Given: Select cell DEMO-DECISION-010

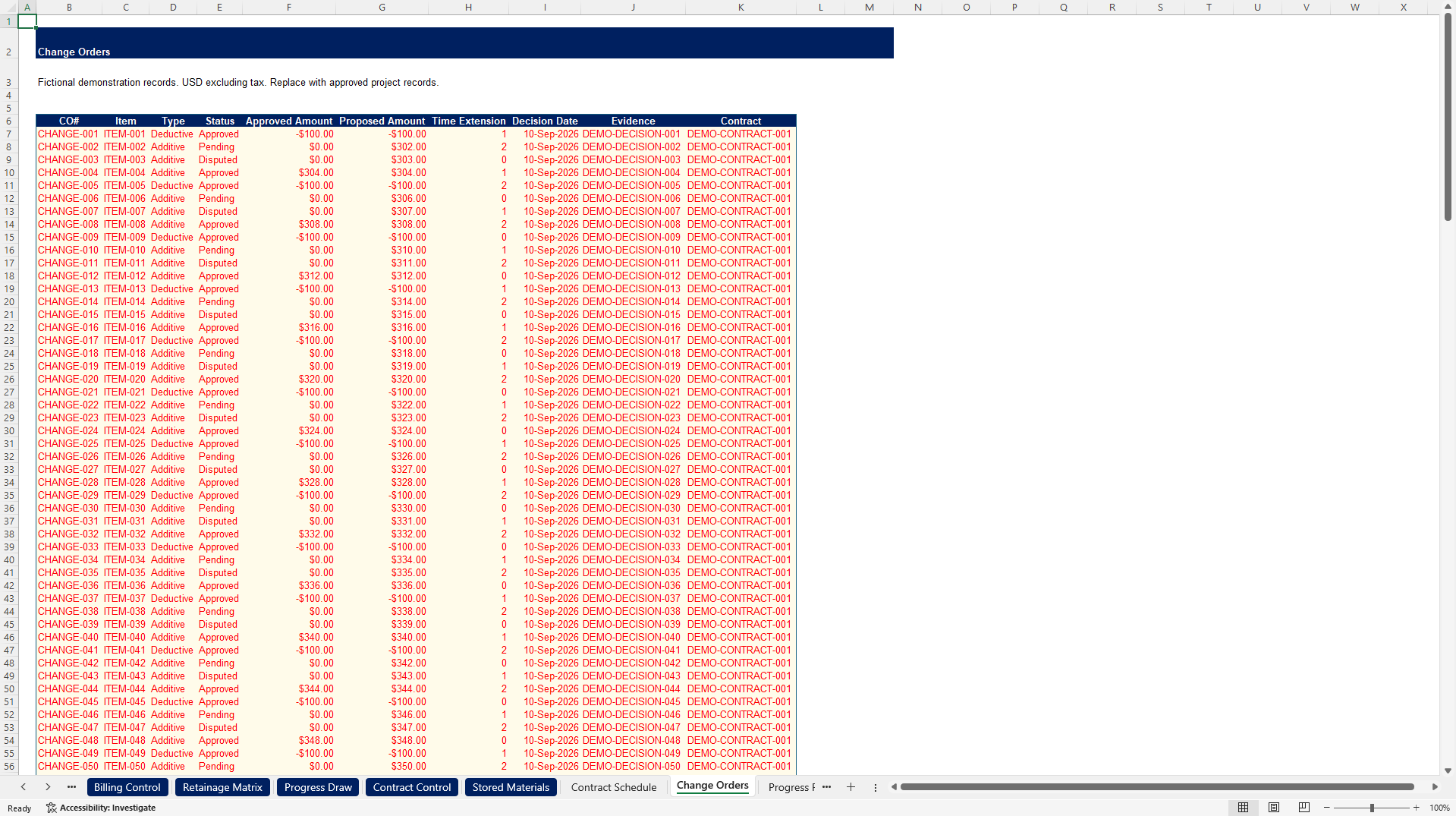Looking at the screenshot, I should click(632, 250).
